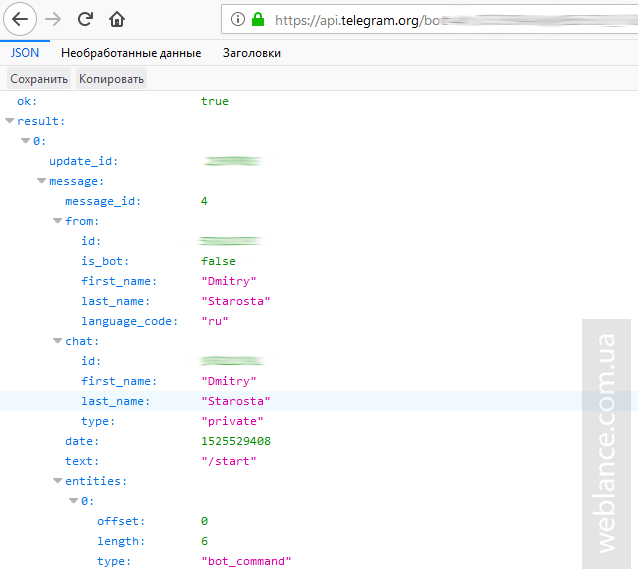This screenshot has height=576, width=638.
Task: Select the first_name key under from
Action: point(119,281)
